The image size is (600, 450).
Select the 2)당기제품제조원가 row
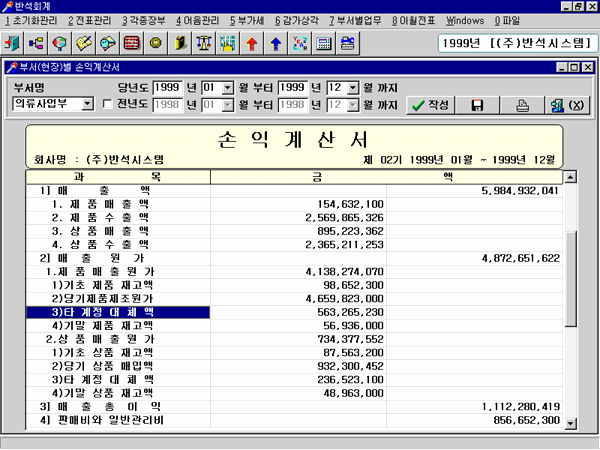[294, 298]
